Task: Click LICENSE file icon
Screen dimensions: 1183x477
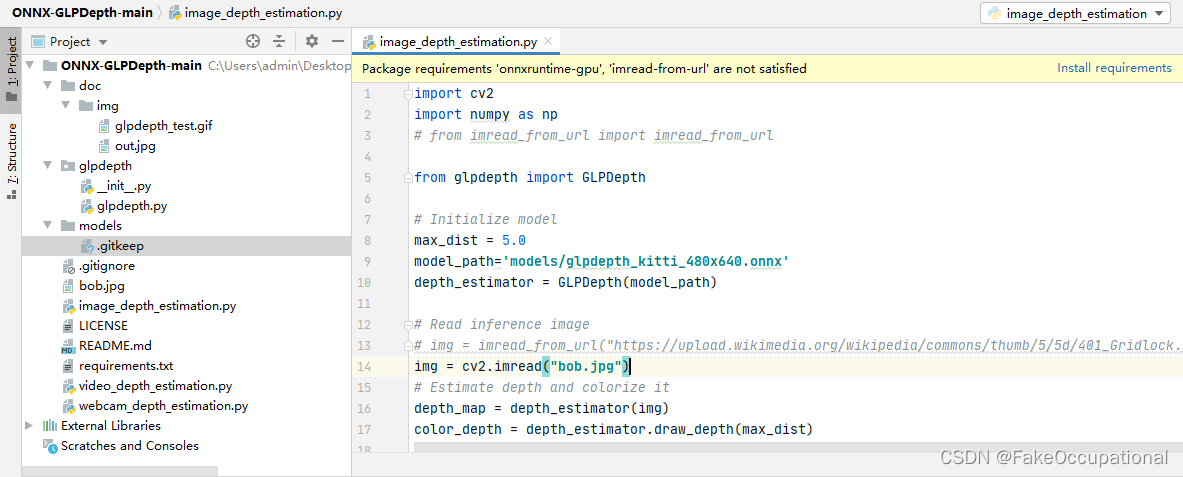Action: point(69,326)
